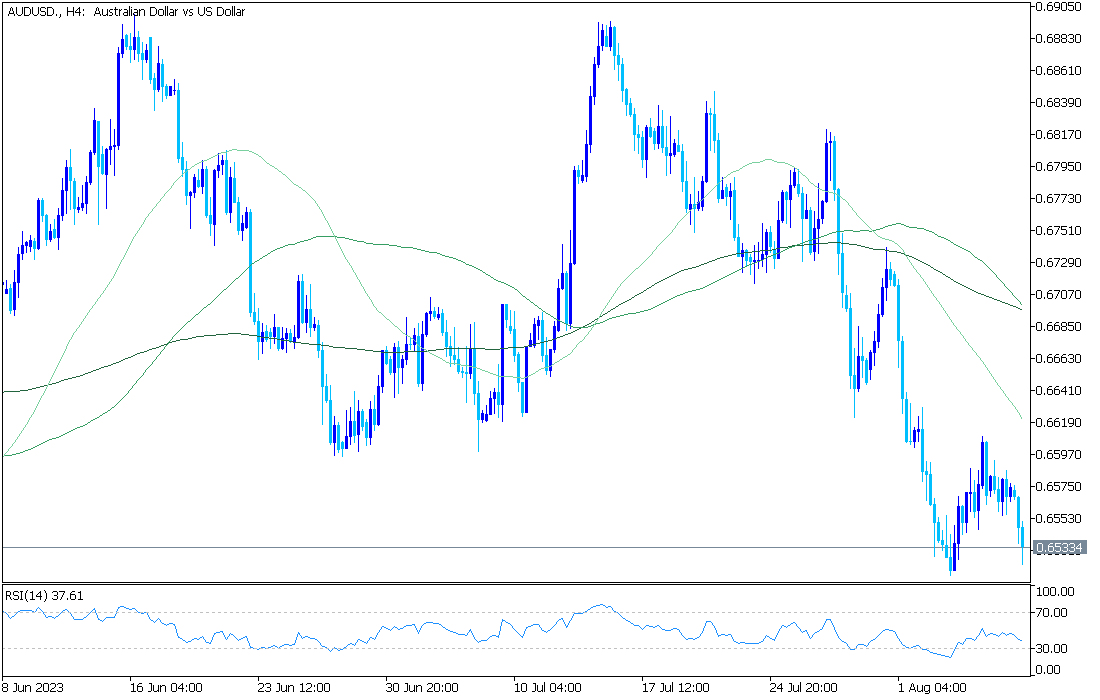Select the 0.68170 price level label
This screenshot has width=1100, height=700.
[x=1059, y=135]
